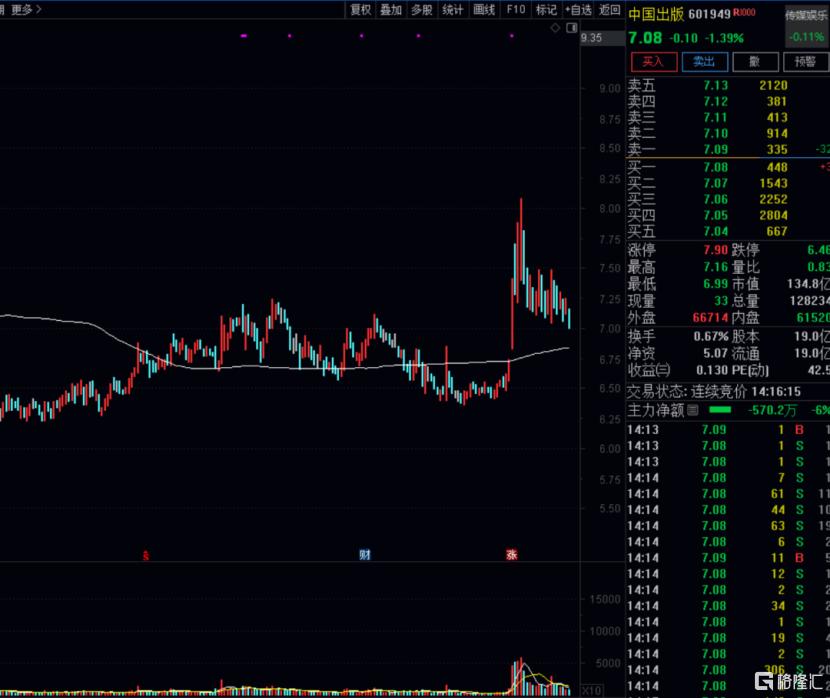Click the blue 财 marker on the chart
The width and height of the screenshot is (830, 698).
coord(365,555)
